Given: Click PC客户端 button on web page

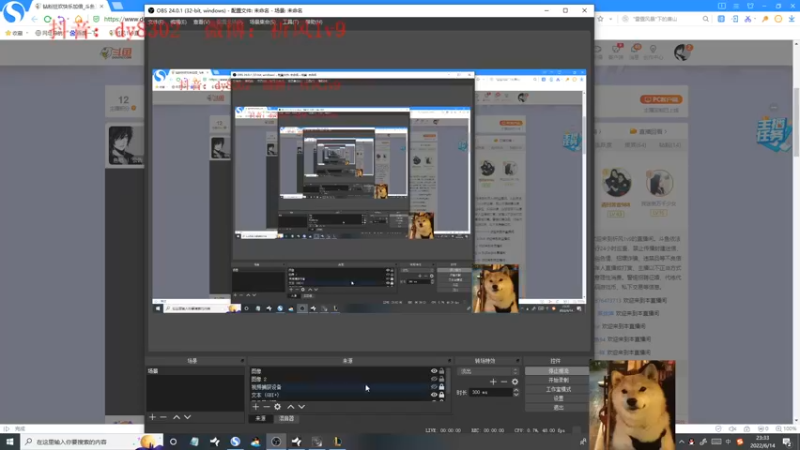Looking at the screenshot, I should [x=661, y=99].
